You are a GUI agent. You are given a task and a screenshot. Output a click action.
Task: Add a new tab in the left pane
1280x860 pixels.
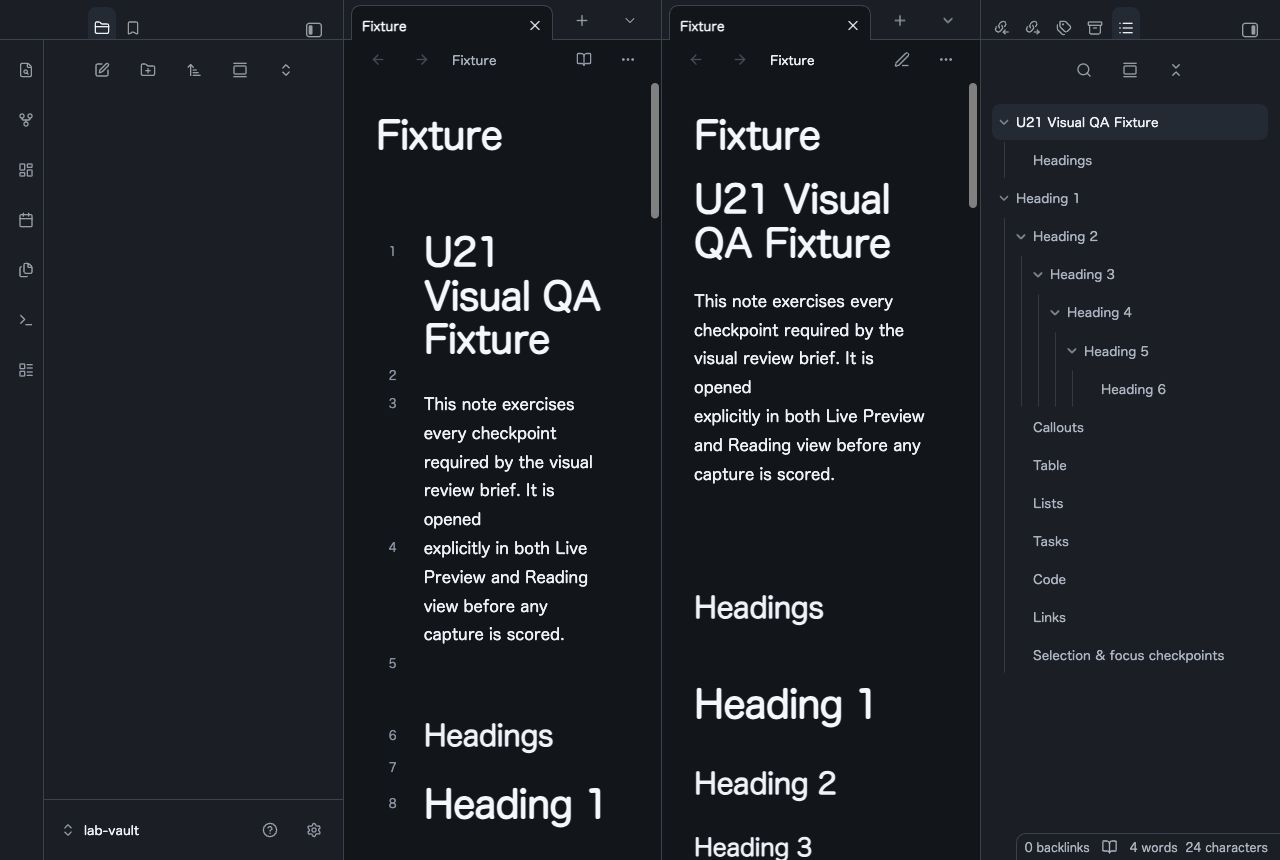582,20
